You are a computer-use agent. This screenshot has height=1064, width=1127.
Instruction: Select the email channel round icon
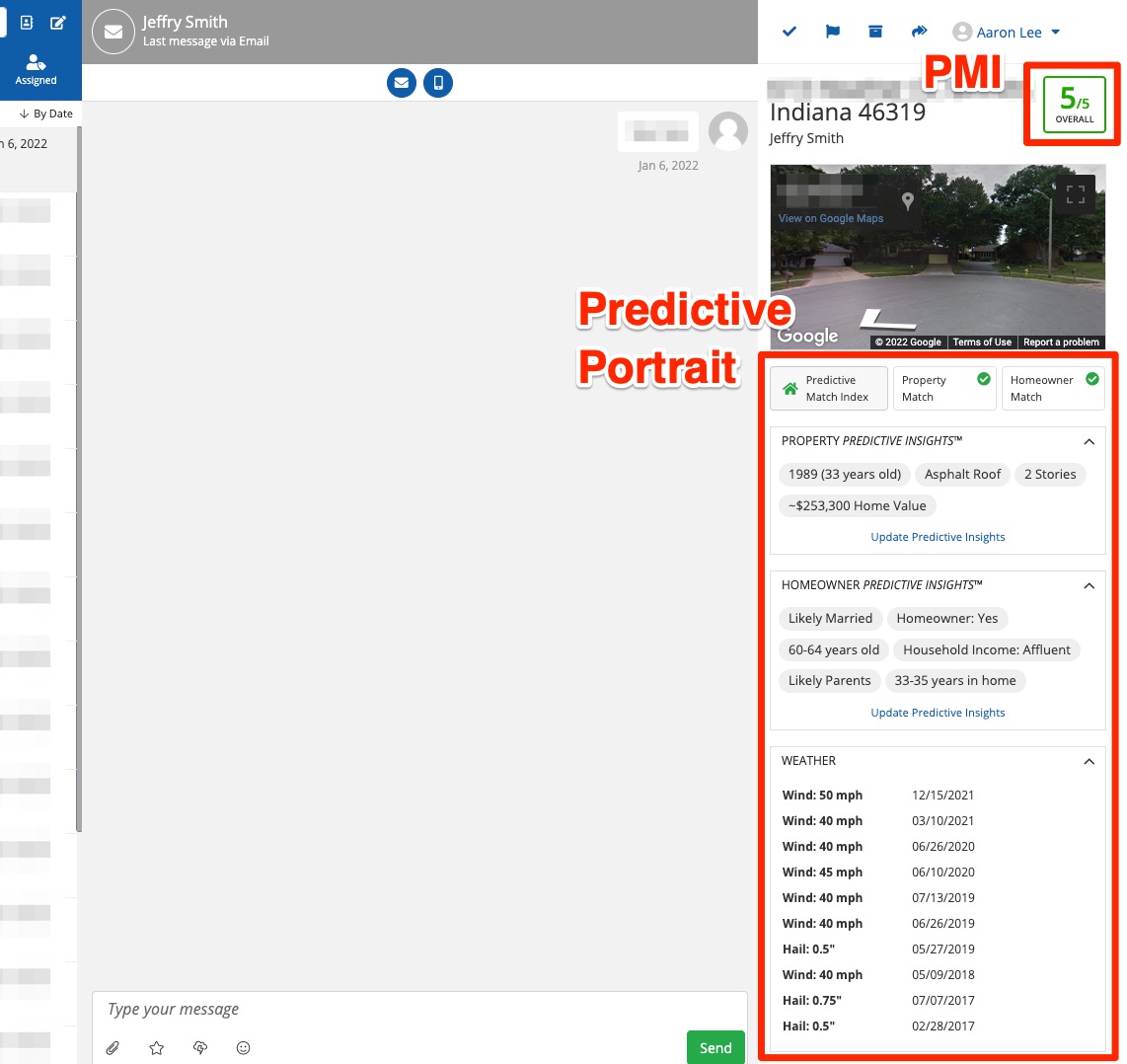[401, 83]
